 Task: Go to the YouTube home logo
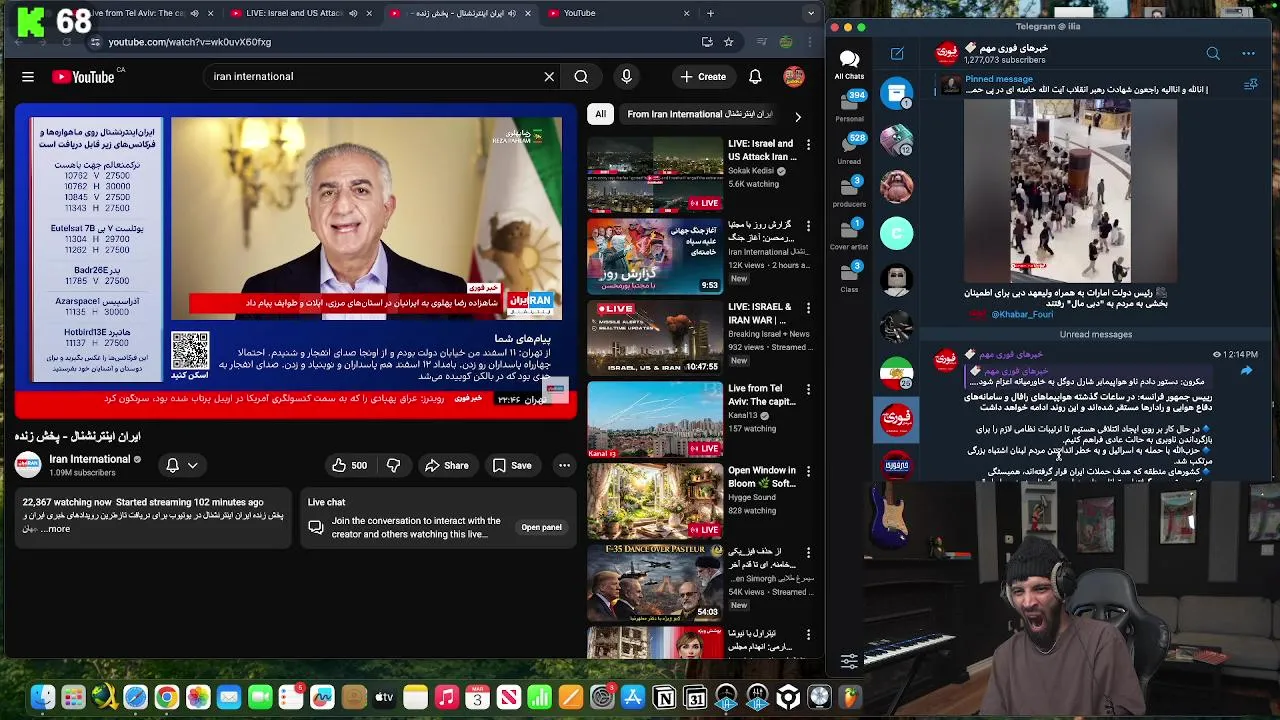tap(83, 77)
